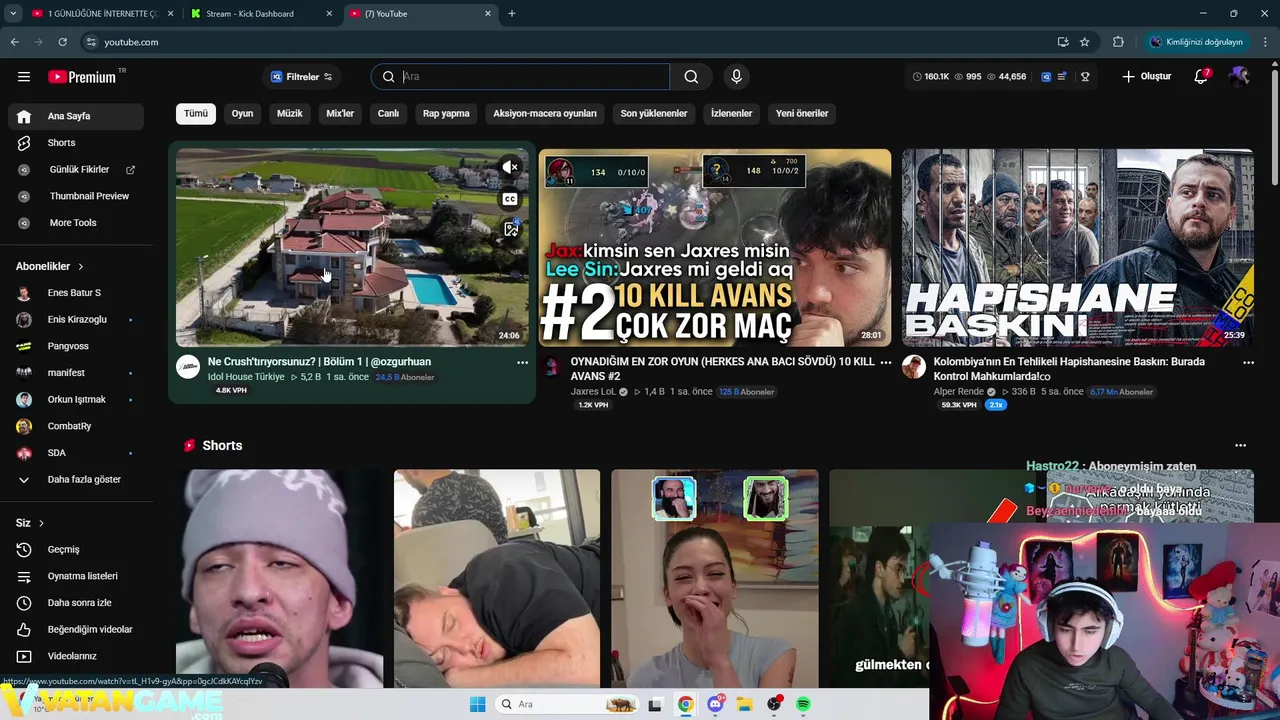Go to Ana Sayfa in sidebar
The width and height of the screenshot is (1280, 720).
[x=76, y=116]
